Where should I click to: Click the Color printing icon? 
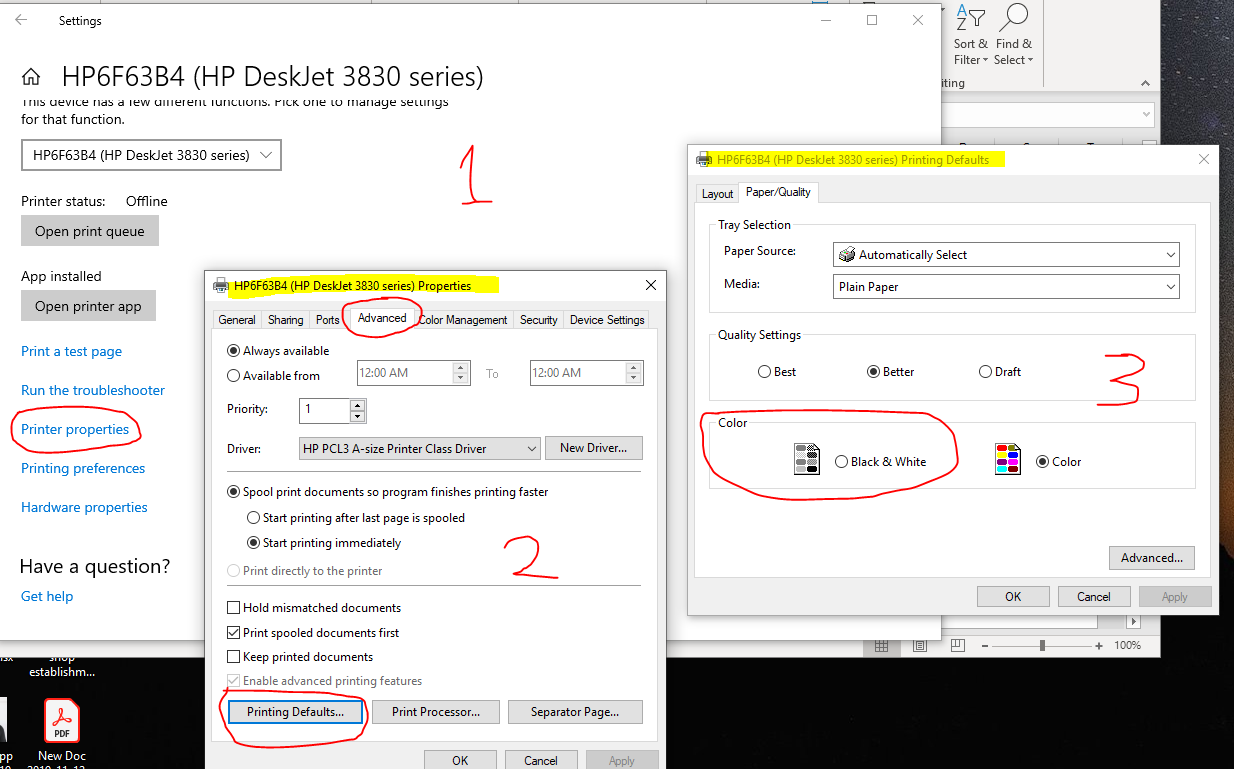click(x=1008, y=459)
